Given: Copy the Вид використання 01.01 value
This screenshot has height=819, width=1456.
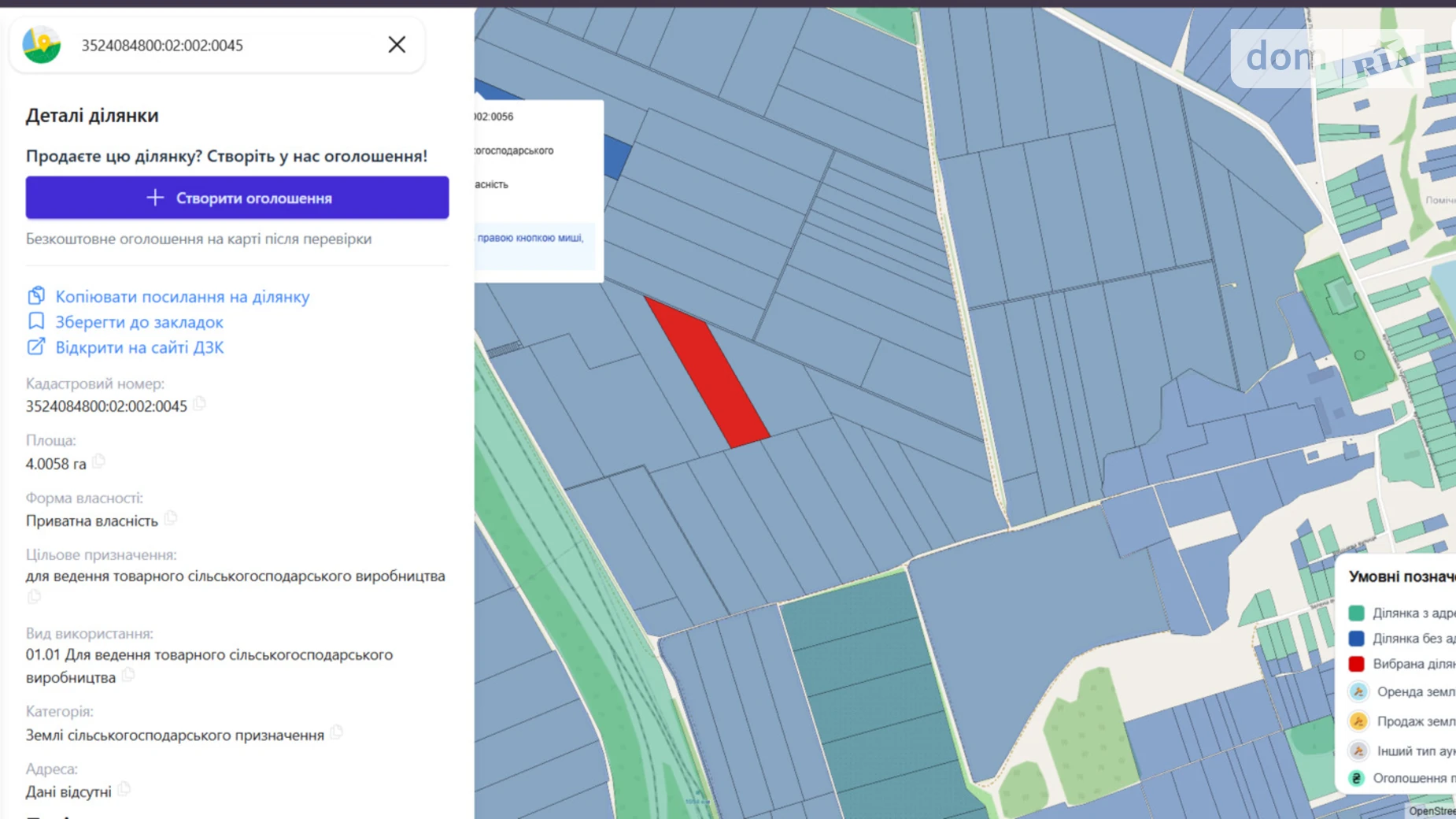Looking at the screenshot, I should (x=128, y=676).
